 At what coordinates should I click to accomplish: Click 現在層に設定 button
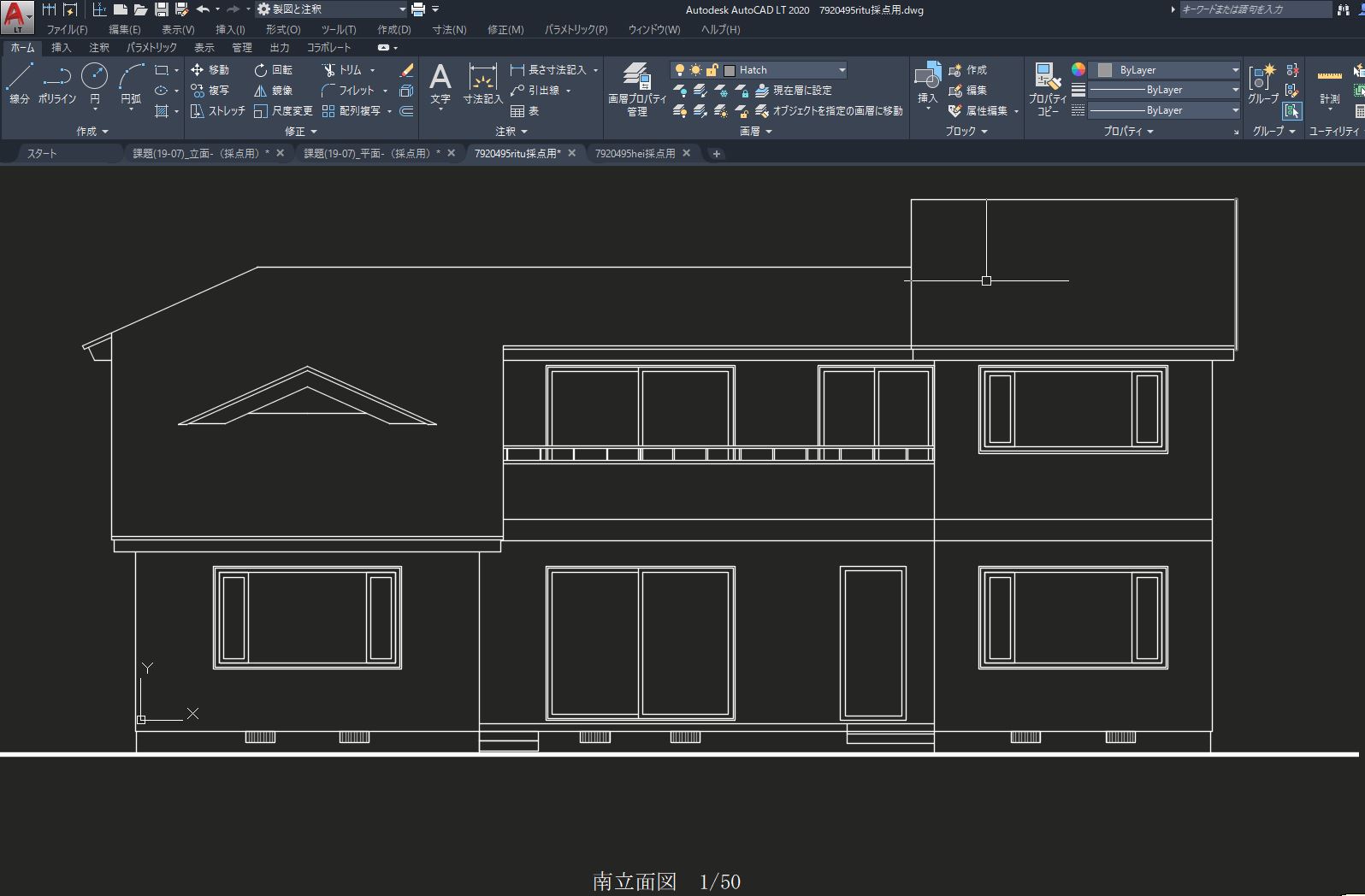(793, 91)
